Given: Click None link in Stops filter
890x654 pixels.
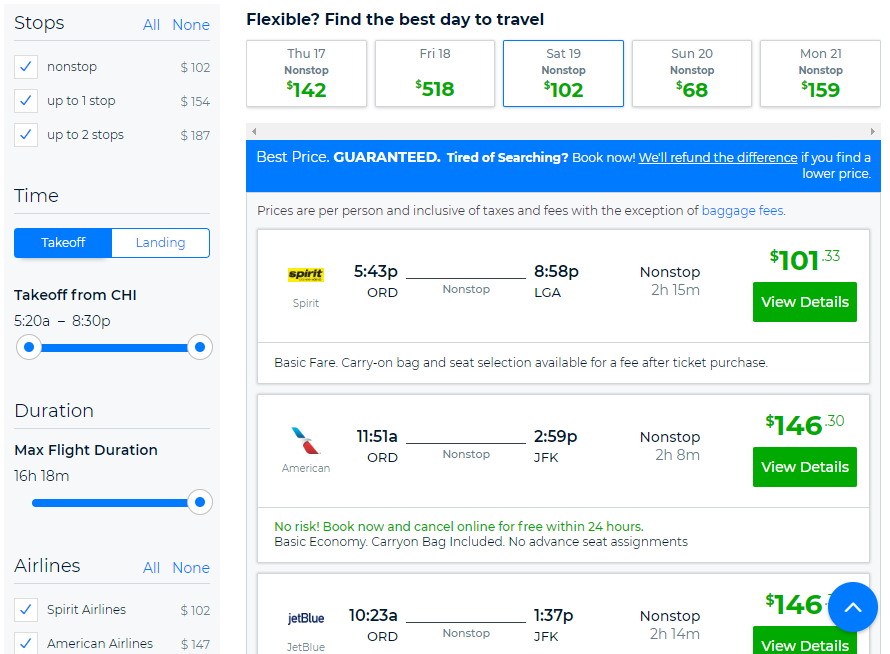Looking at the screenshot, I should pyautogui.click(x=191, y=25).
